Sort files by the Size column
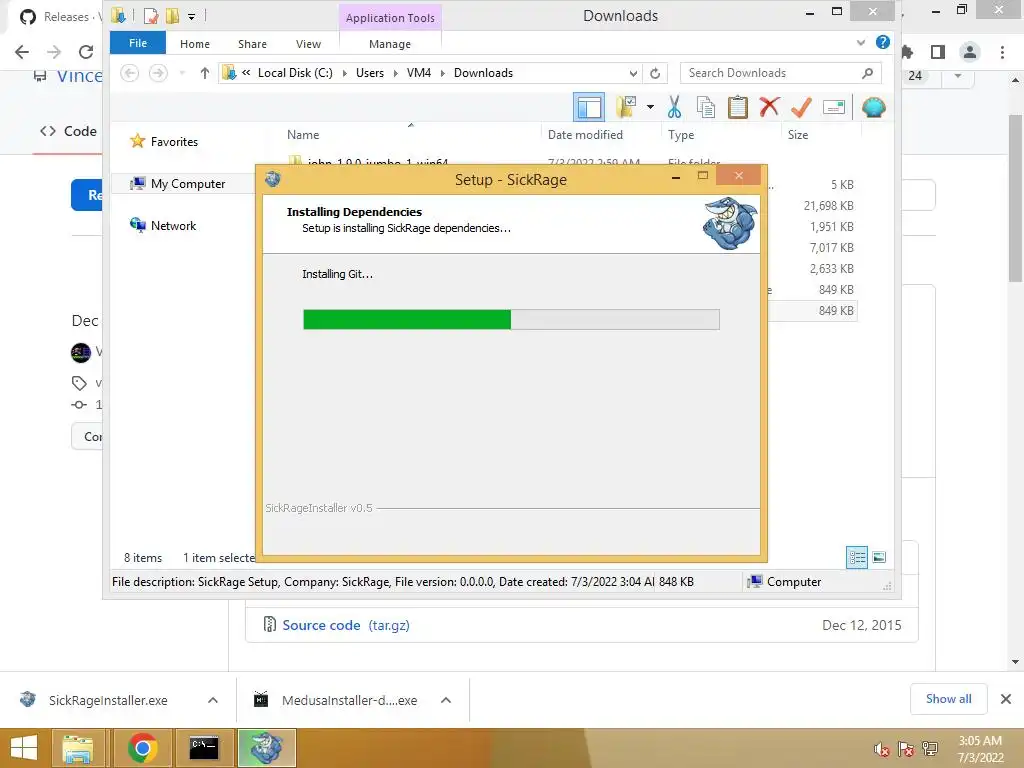The image size is (1024, 768). tap(797, 135)
